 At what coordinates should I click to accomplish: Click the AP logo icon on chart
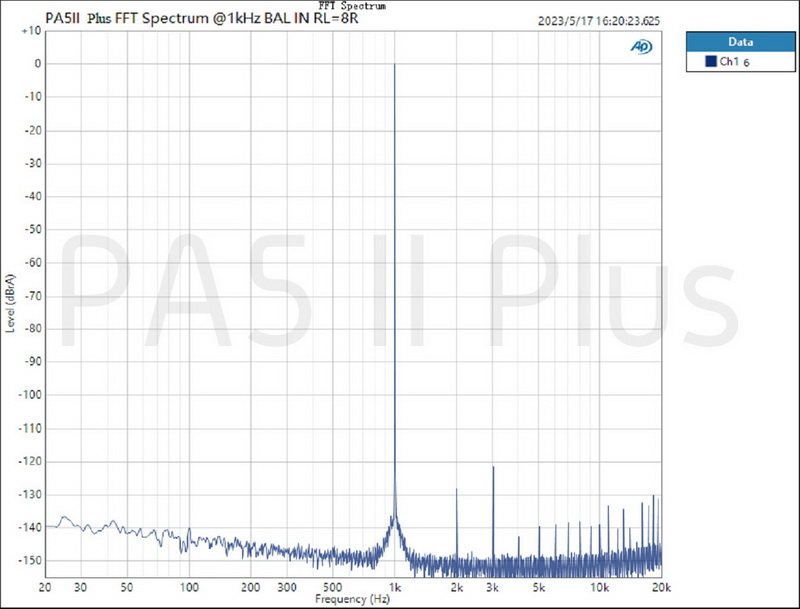[640, 46]
